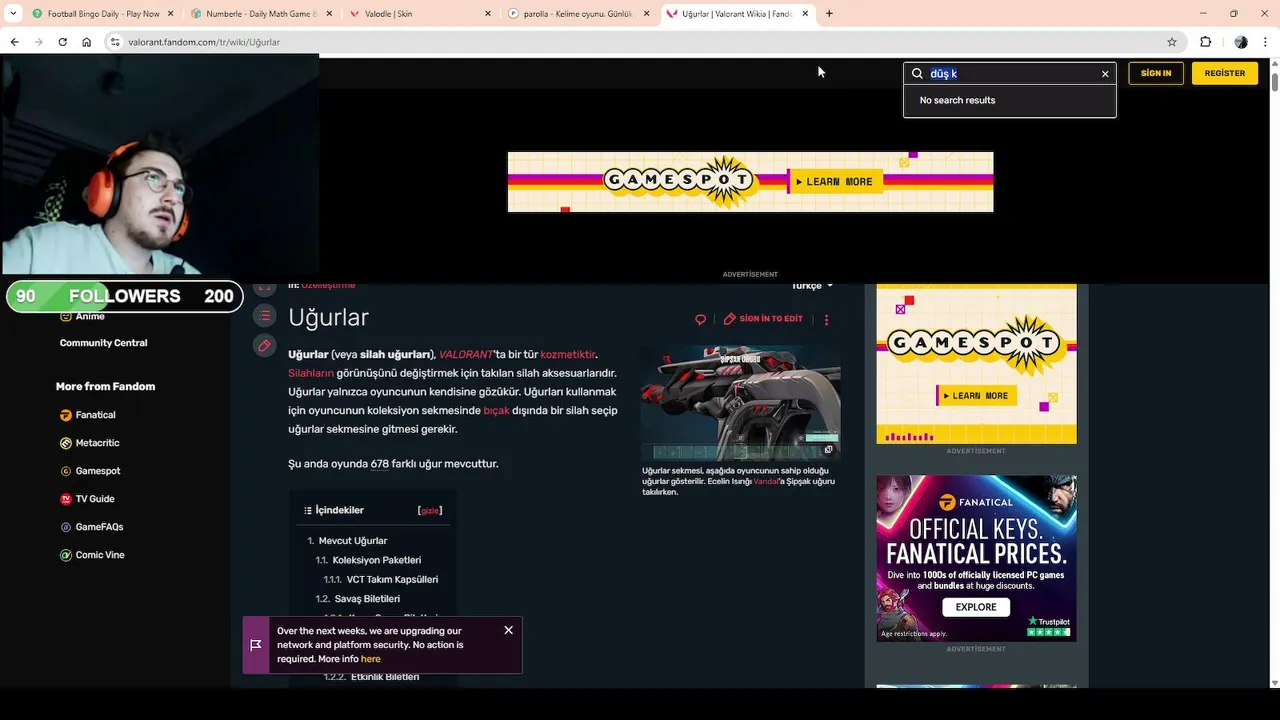Open the extensions puzzle icon

tap(1205, 42)
